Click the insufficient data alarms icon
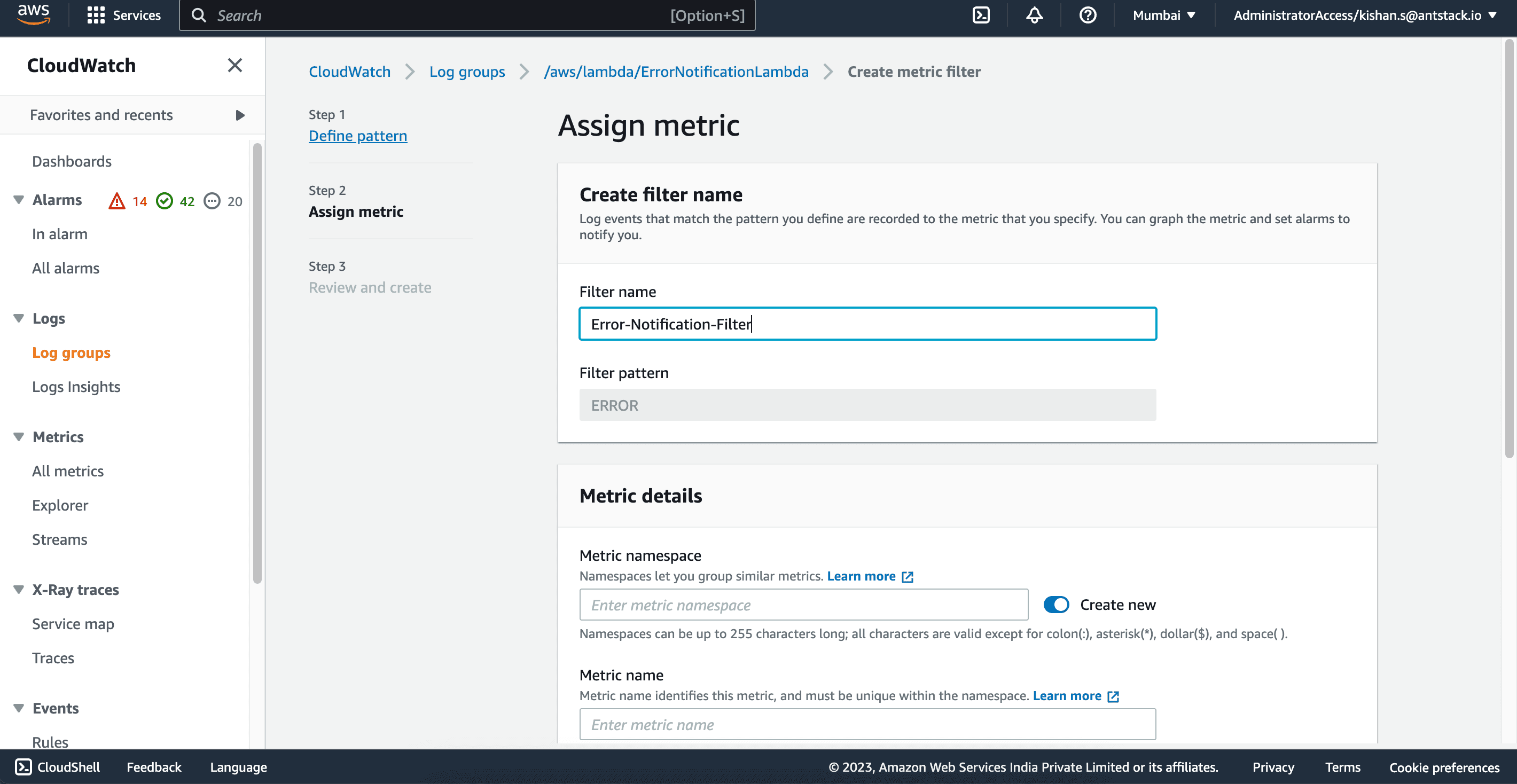1517x784 pixels. pos(212,201)
